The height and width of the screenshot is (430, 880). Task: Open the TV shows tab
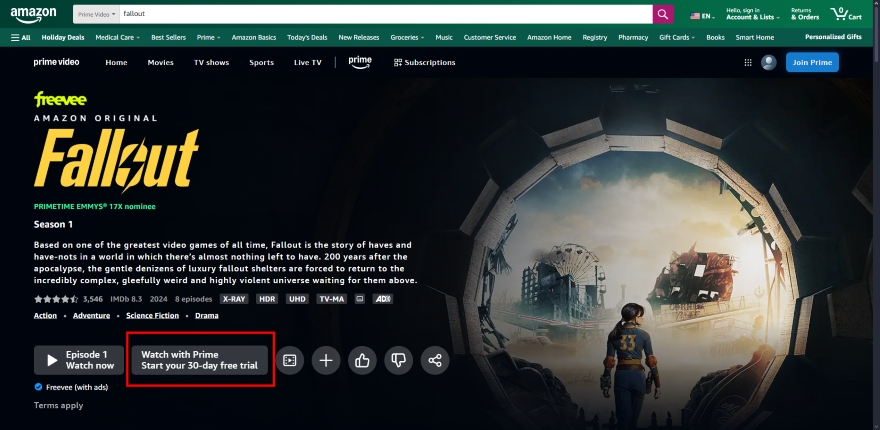[x=212, y=62]
